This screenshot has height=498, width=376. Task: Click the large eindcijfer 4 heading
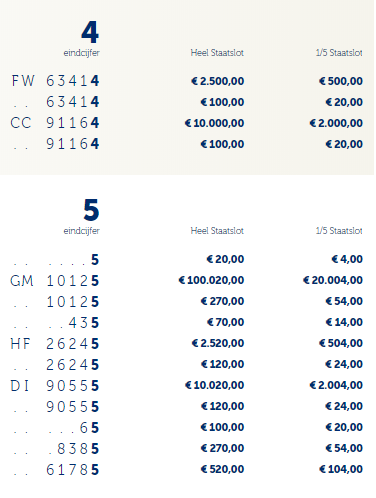point(90,32)
